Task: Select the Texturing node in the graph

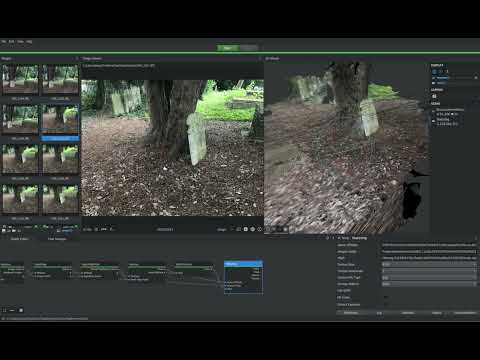Action: (x=243, y=277)
